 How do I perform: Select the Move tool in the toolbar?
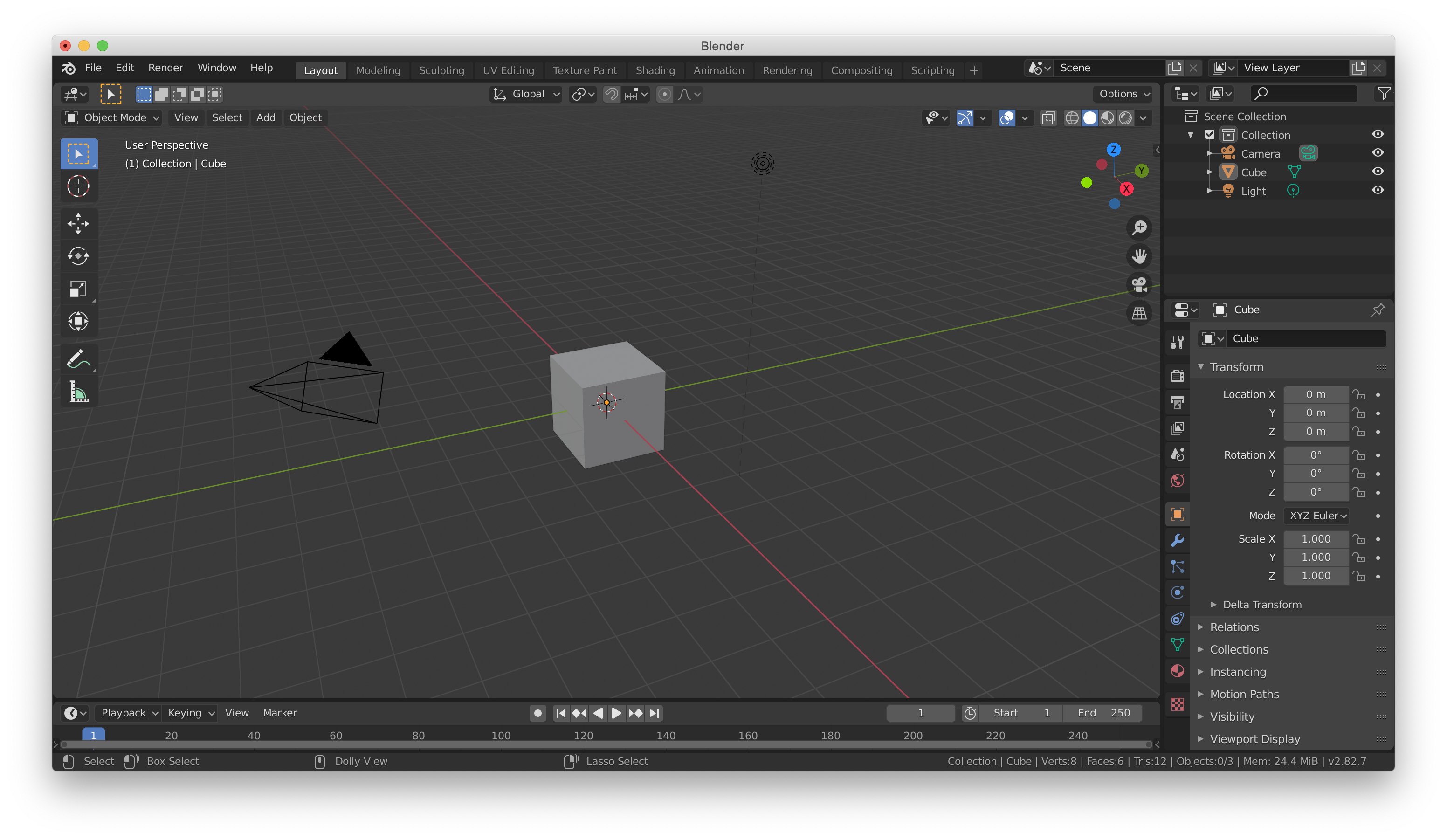[78, 224]
